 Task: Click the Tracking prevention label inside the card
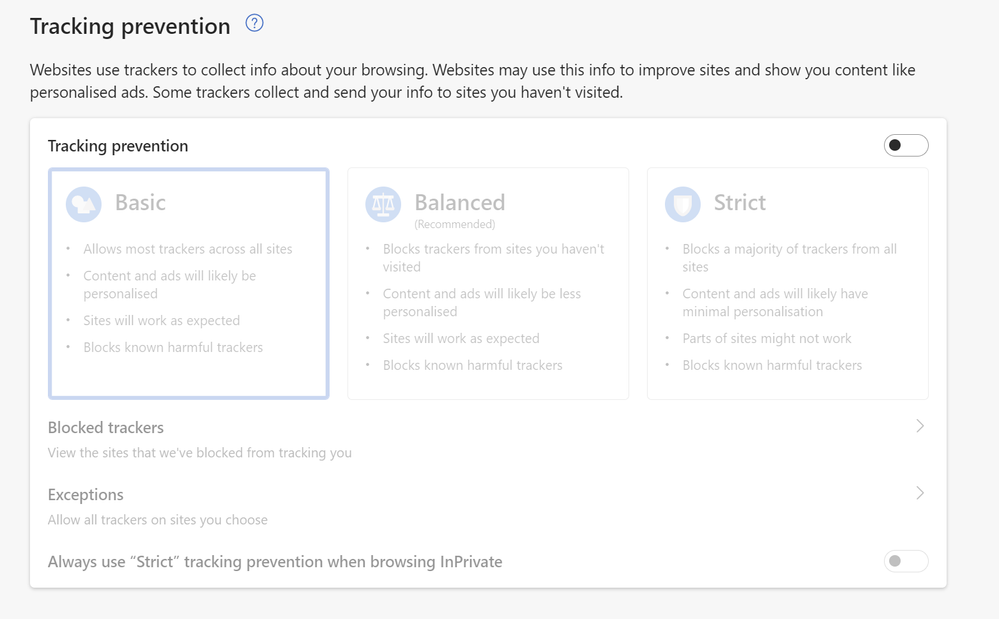coord(118,146)
